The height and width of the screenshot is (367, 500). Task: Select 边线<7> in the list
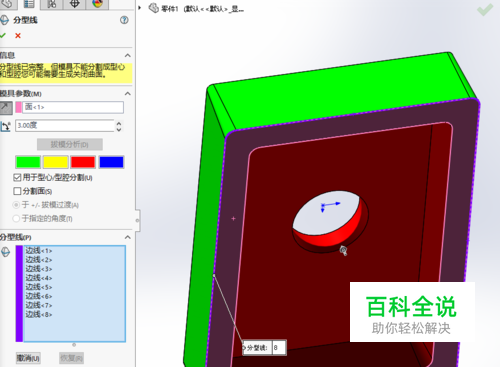point(39,305)
